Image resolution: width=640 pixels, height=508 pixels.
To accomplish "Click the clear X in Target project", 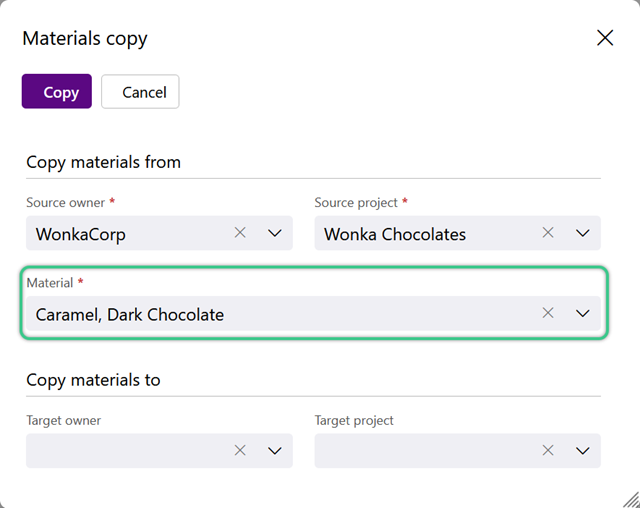I will pyautogui.click(x=548, y=450).
